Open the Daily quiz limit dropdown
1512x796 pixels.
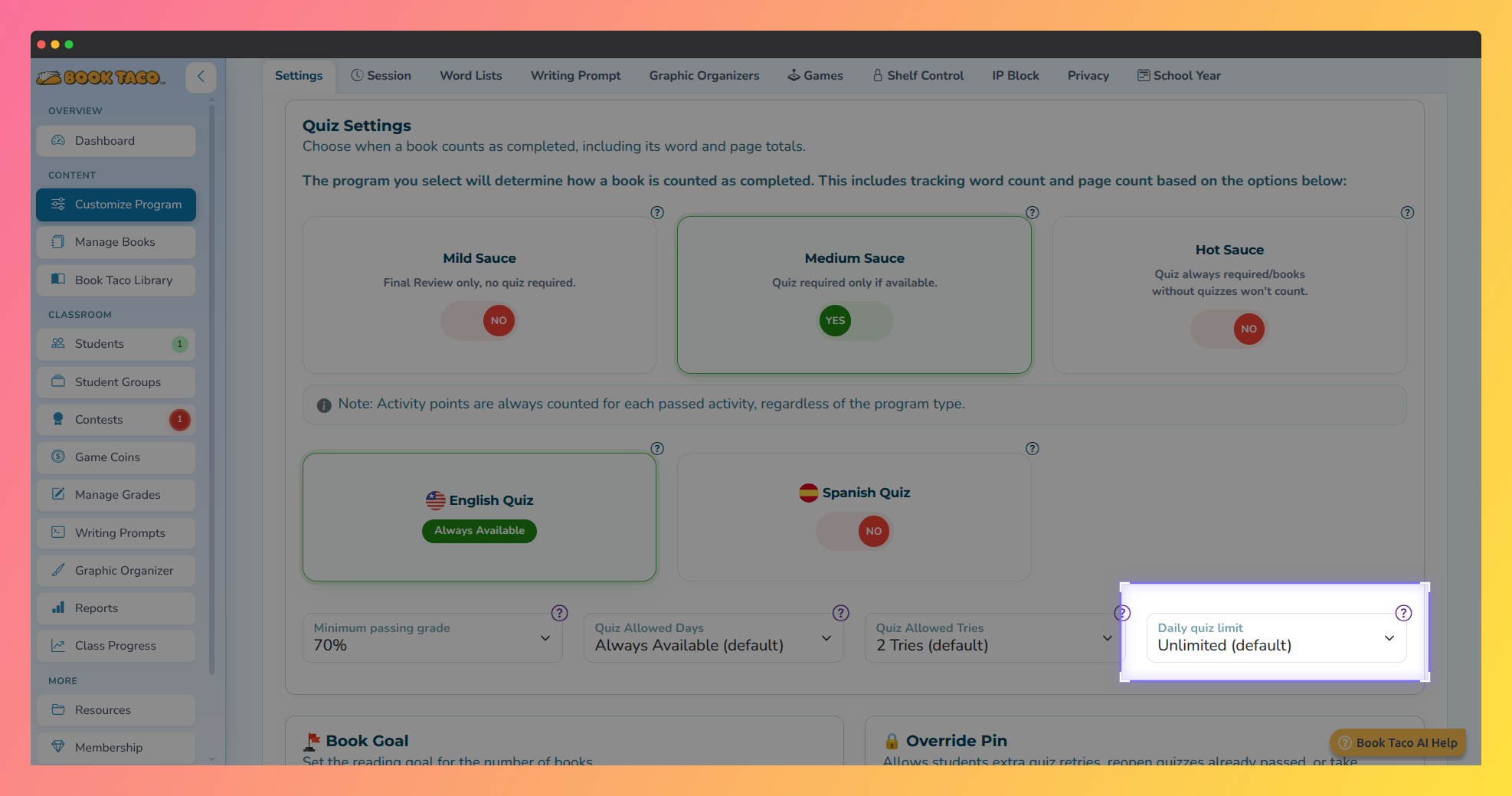click(x=1276, y=637)
